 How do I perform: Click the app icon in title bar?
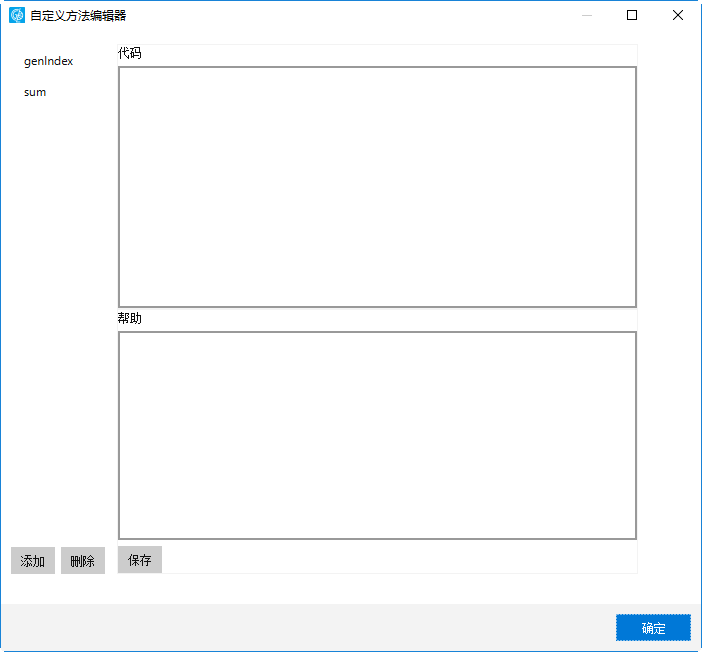click(x=17, y=15)
